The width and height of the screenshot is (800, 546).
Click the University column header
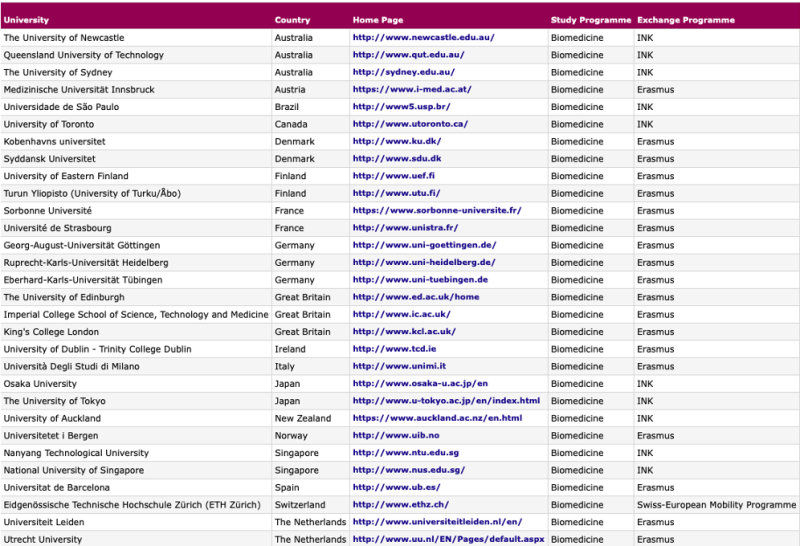(26, 20)
